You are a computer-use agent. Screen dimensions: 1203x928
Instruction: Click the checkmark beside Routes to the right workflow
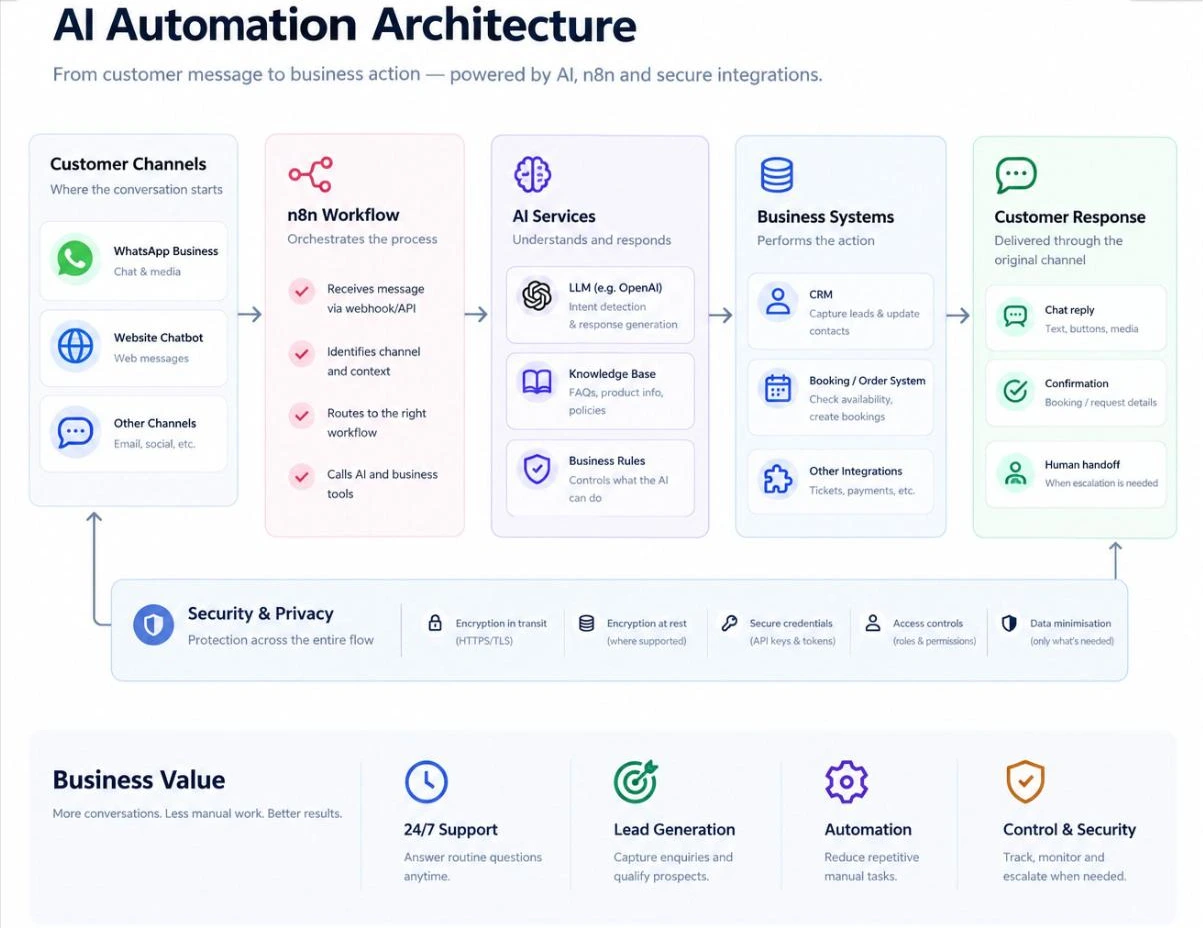(x=301, y=415)
